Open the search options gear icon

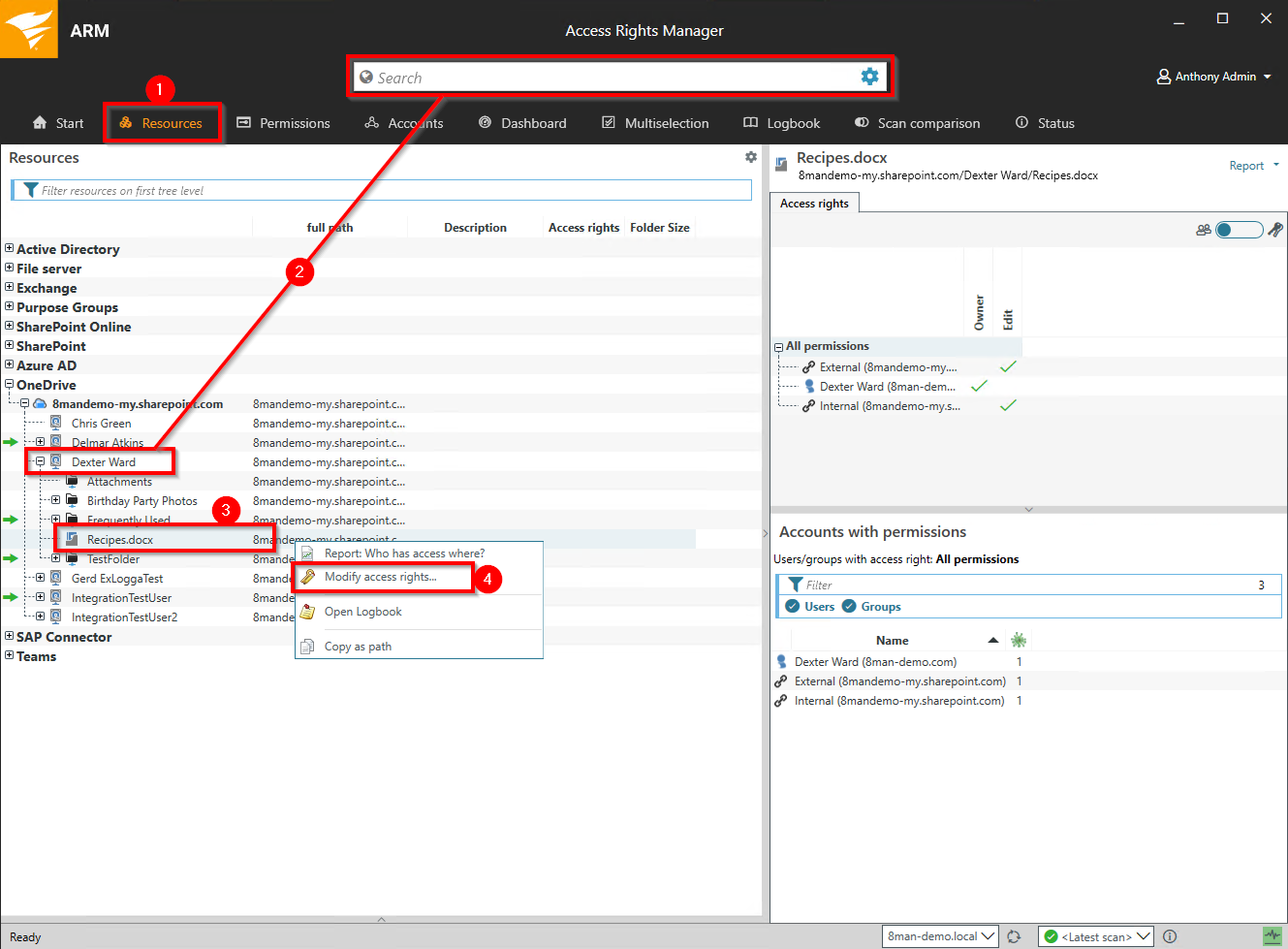coord(869,77)
